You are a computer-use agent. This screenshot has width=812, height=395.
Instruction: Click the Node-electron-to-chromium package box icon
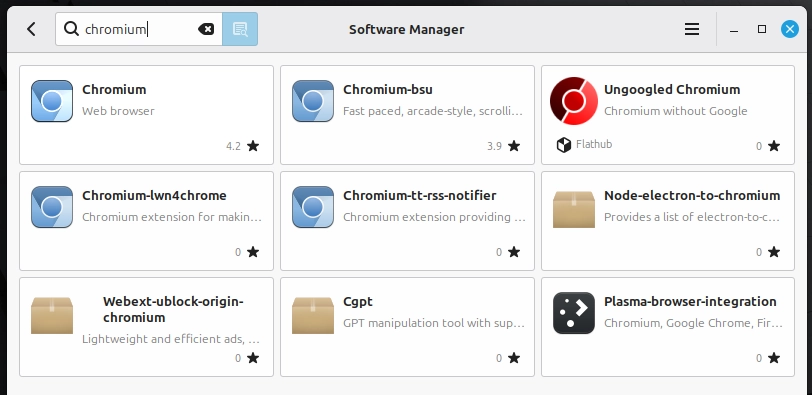tap(574, 209)
